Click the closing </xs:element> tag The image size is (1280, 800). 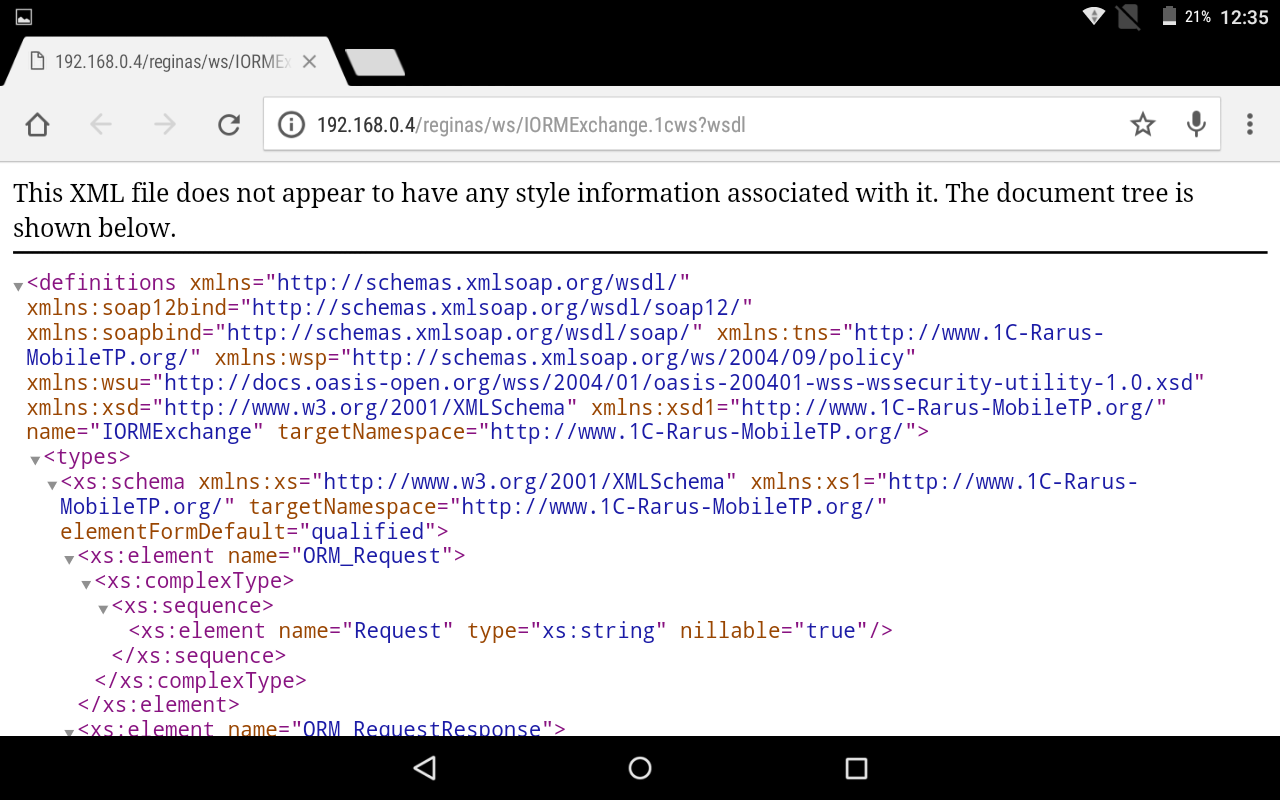tap(159, 705)
